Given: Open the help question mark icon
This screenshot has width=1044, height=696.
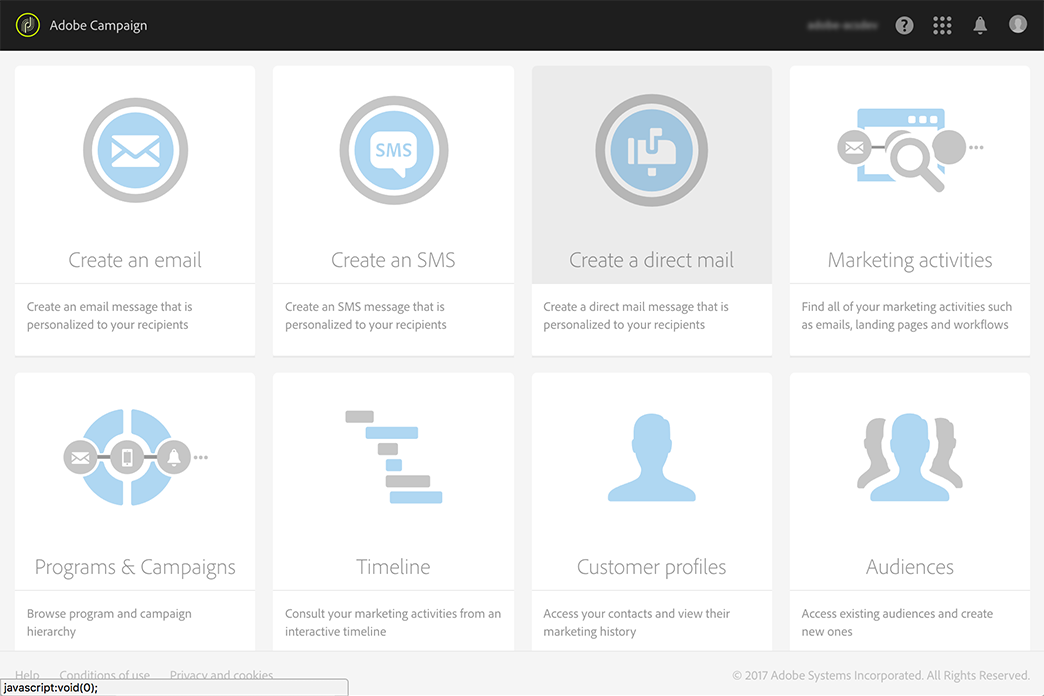Looking at the screenshot, I should point(904,25).
